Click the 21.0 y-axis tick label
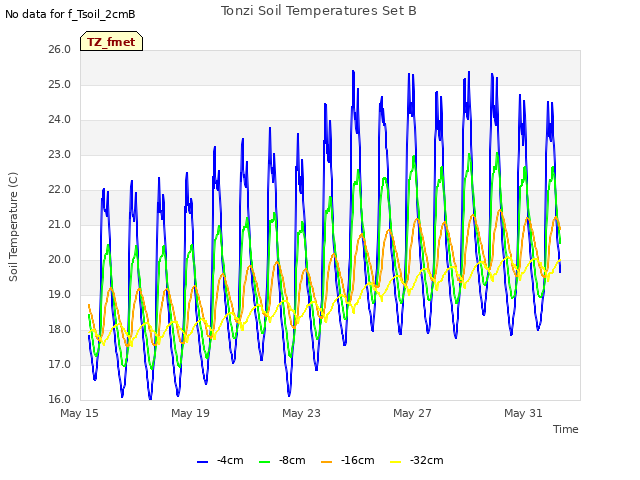640x480 pixels. click(x=60, y=224)
